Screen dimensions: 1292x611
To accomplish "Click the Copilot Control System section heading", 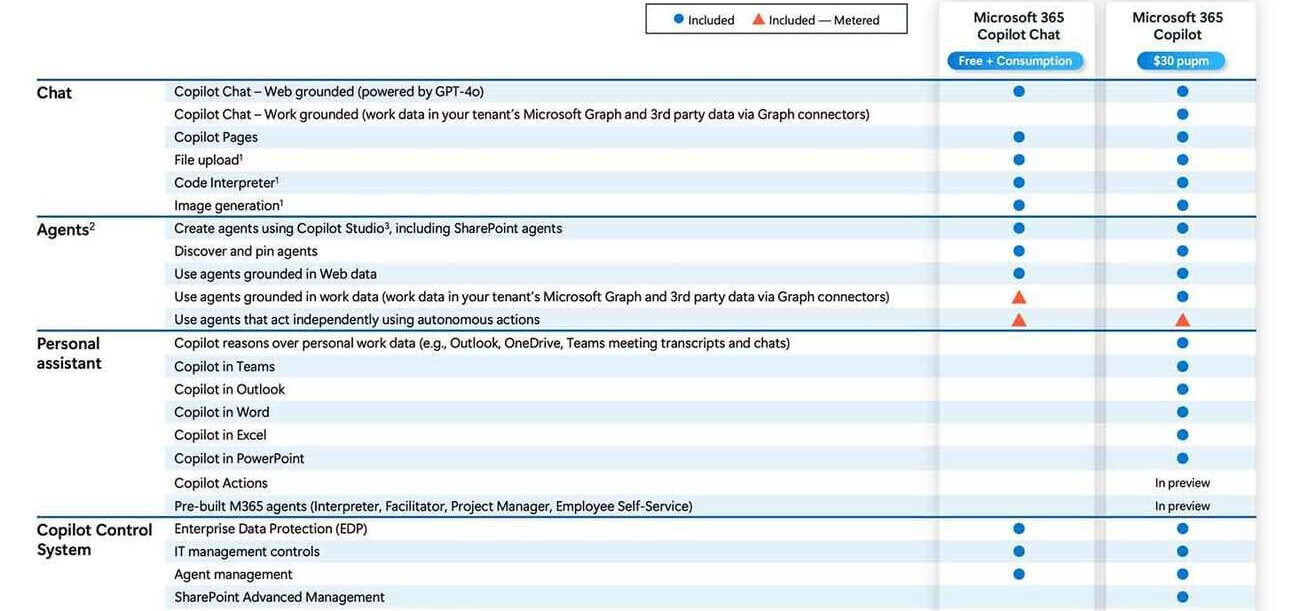I will click(95, 540).
